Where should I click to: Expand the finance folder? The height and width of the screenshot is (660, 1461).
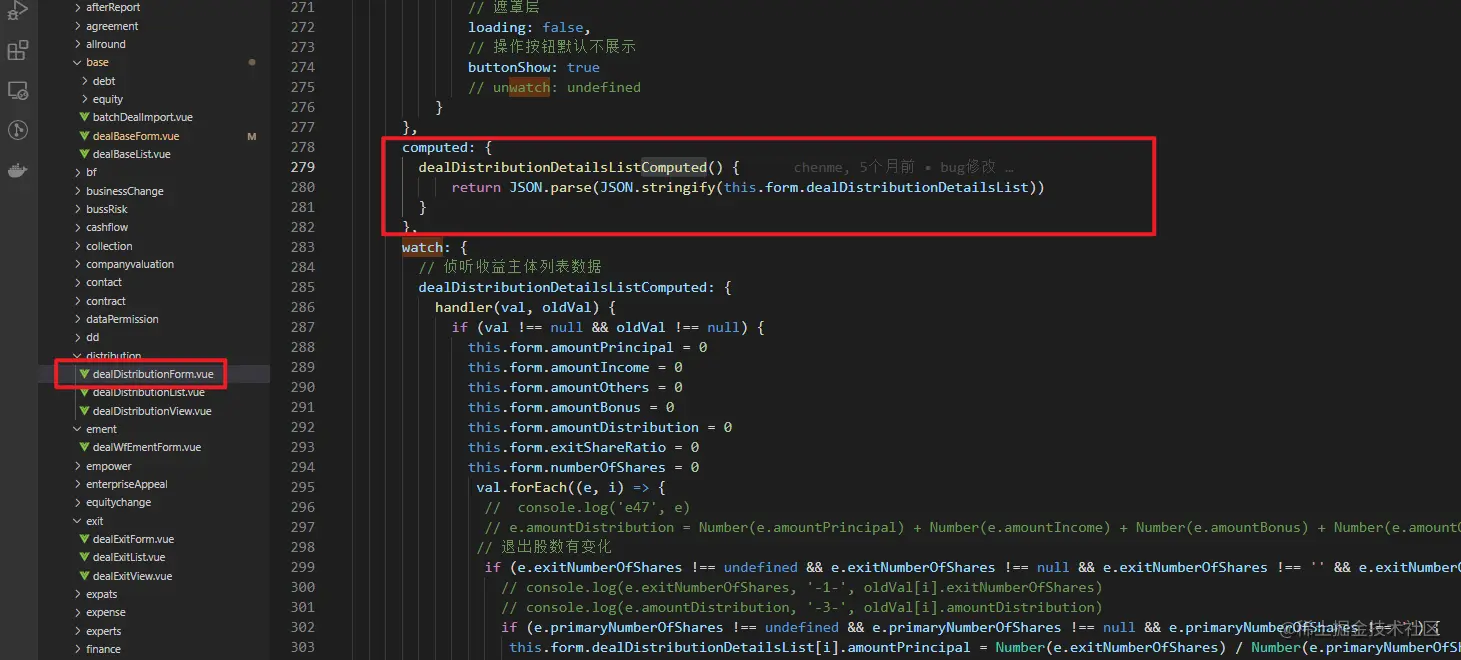pos(103,649)
